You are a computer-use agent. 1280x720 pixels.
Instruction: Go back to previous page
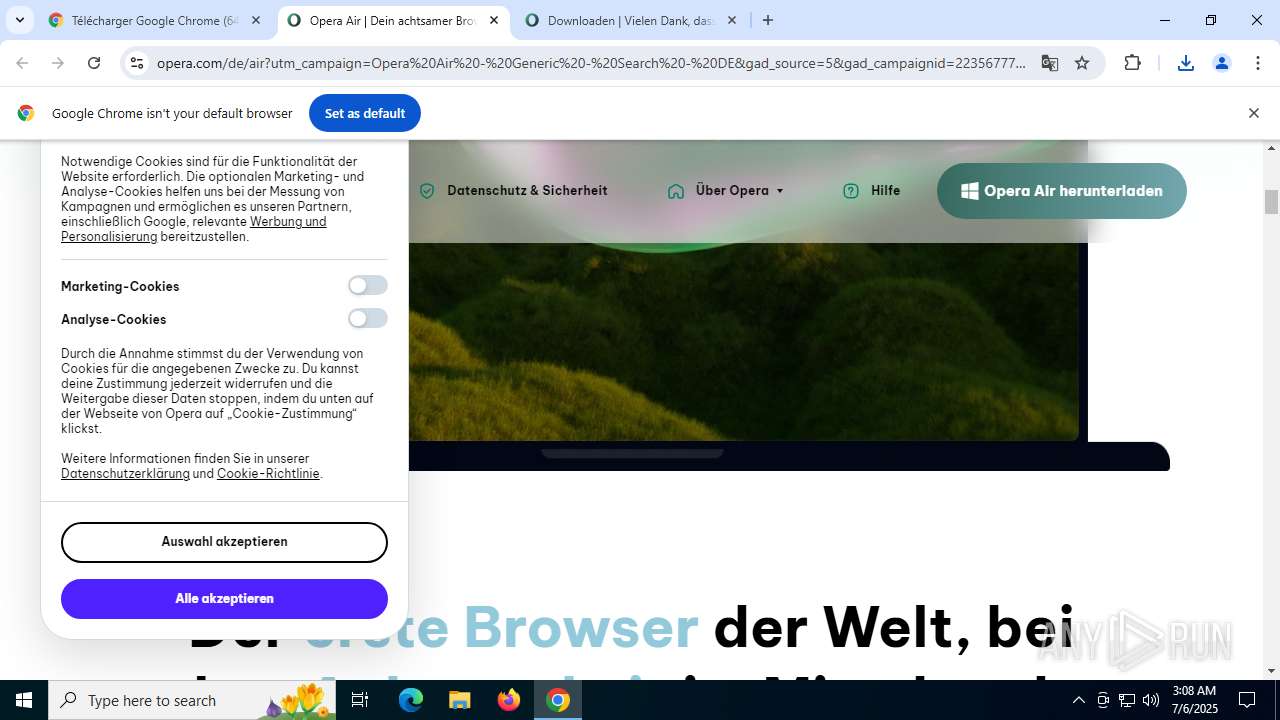[23, 63]
